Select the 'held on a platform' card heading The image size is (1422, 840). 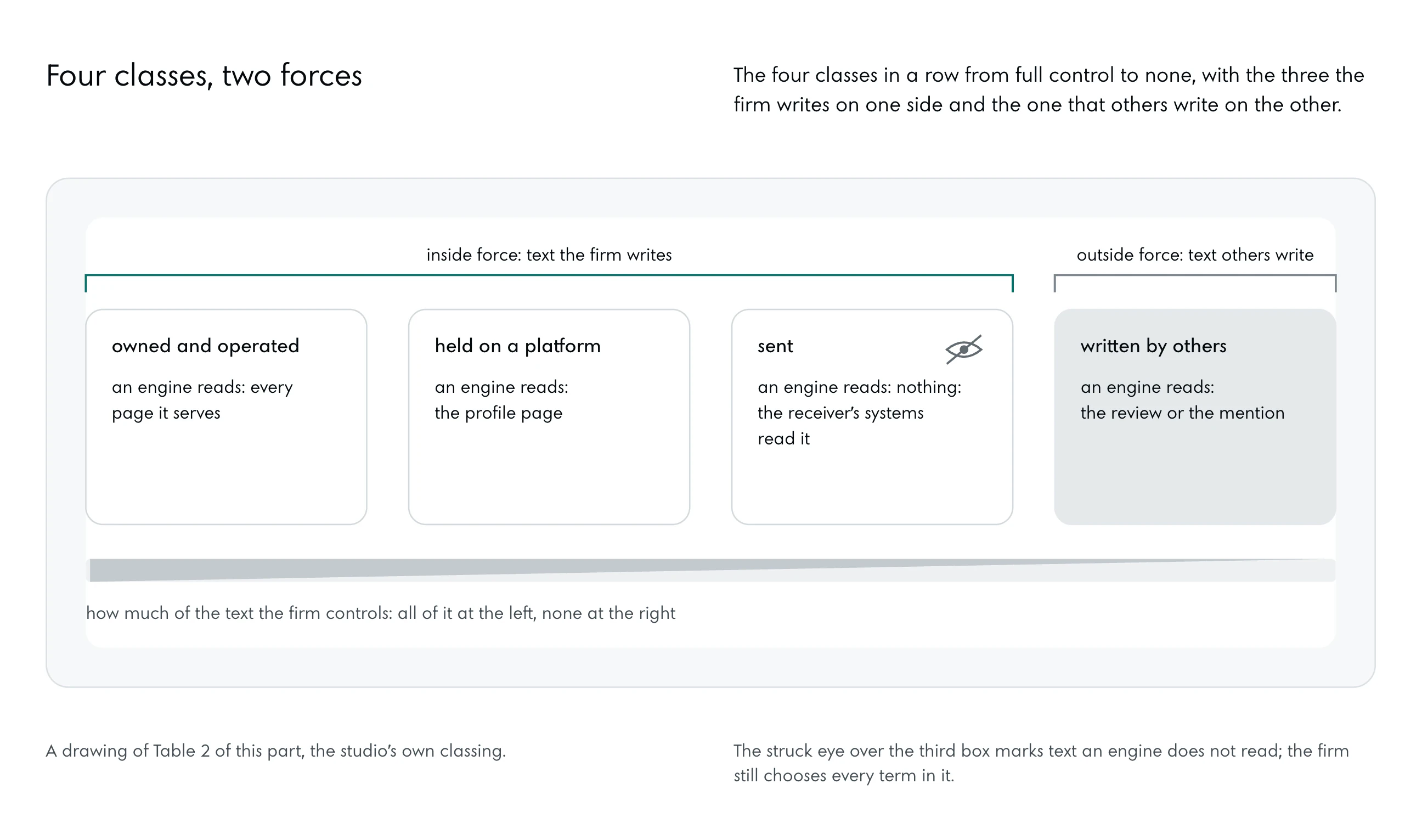pyautogui.click(x=518, y=346)
